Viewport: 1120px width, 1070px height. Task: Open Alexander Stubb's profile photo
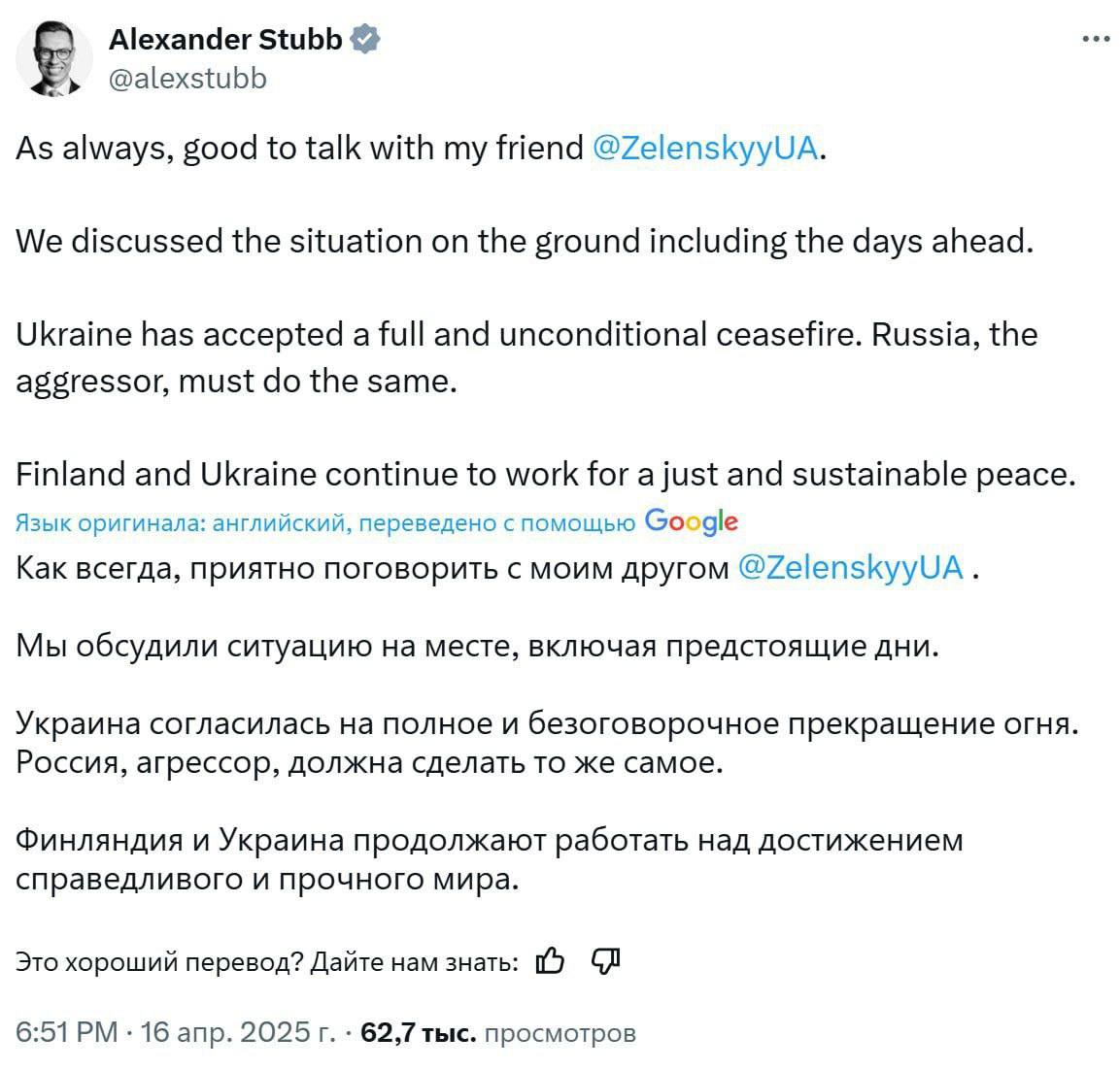[53, 58]
